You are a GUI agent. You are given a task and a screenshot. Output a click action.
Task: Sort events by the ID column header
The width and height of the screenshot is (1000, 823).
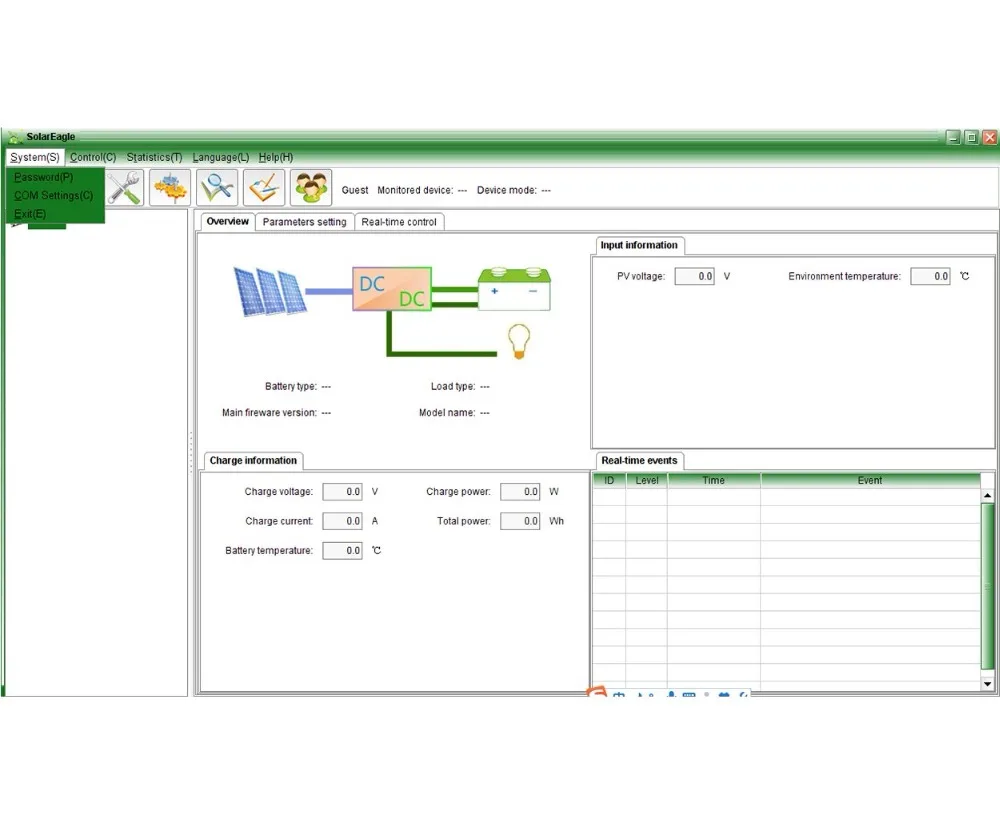coord(609,480)
